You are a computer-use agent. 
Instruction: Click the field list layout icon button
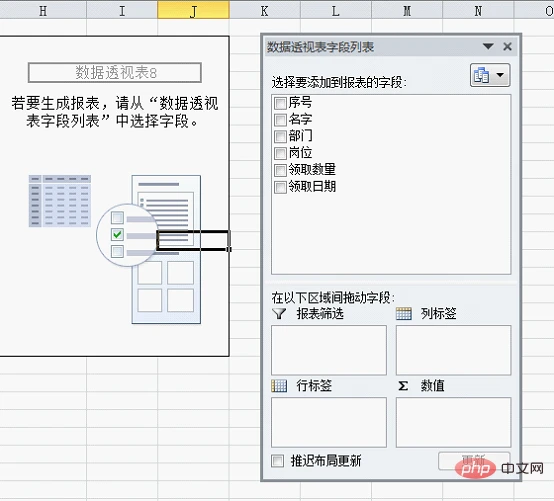[482, 75]
